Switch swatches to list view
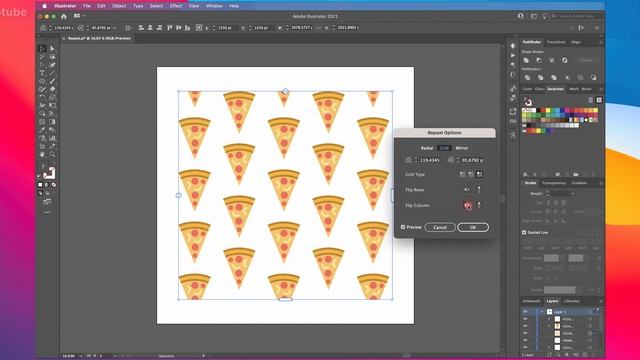640x360 pixels. 591,100
